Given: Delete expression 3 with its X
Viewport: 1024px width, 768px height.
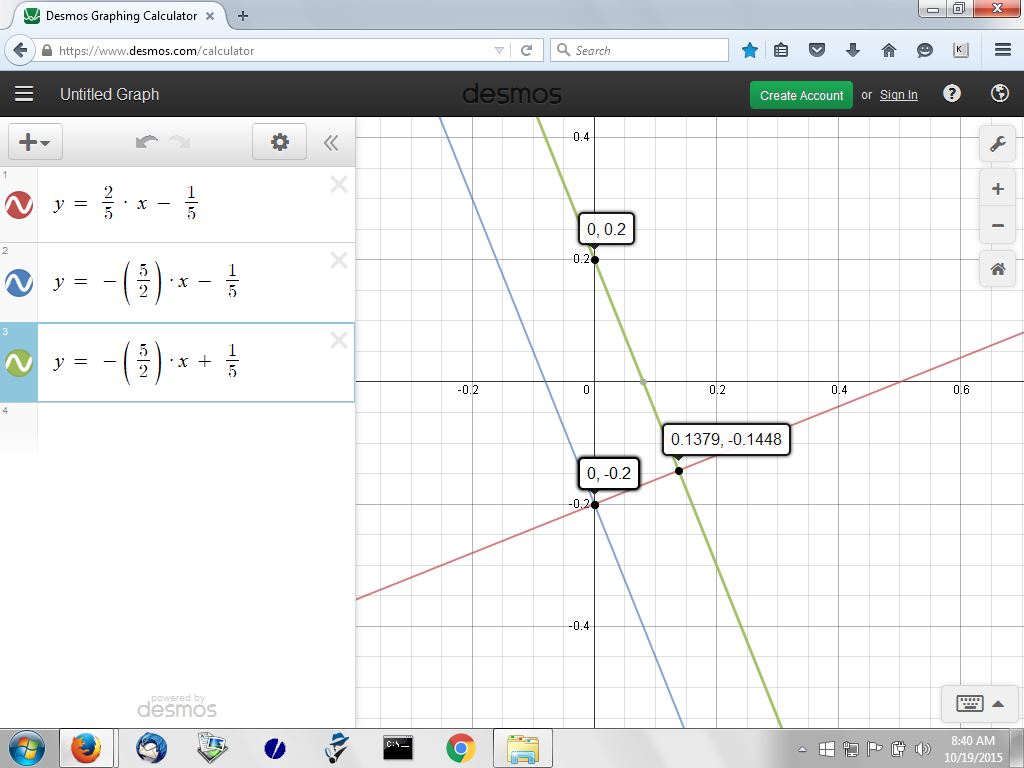Looking at the screenshot, I should pyautogui.click(x=339, y=340).
